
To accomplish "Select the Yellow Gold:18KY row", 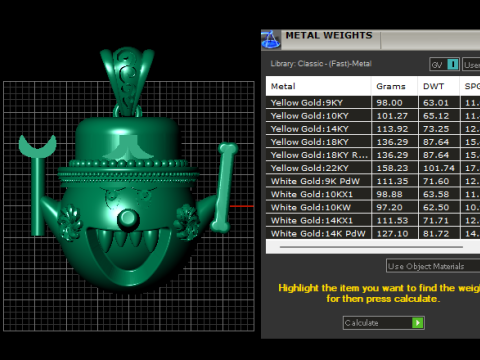I will coord(373,142).
